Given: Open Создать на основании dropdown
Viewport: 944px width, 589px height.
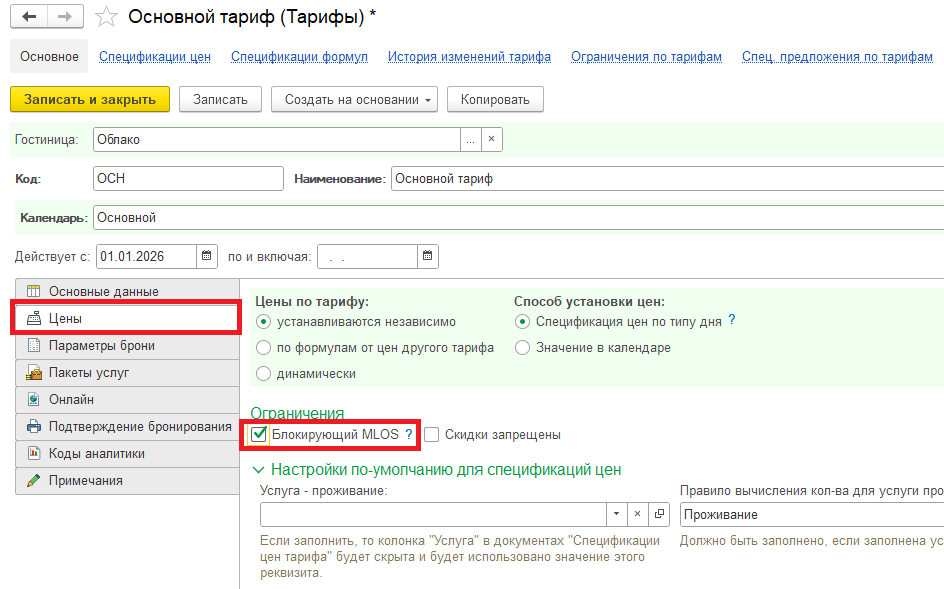Looking at the screenshot, I should [x=354, y=99].
